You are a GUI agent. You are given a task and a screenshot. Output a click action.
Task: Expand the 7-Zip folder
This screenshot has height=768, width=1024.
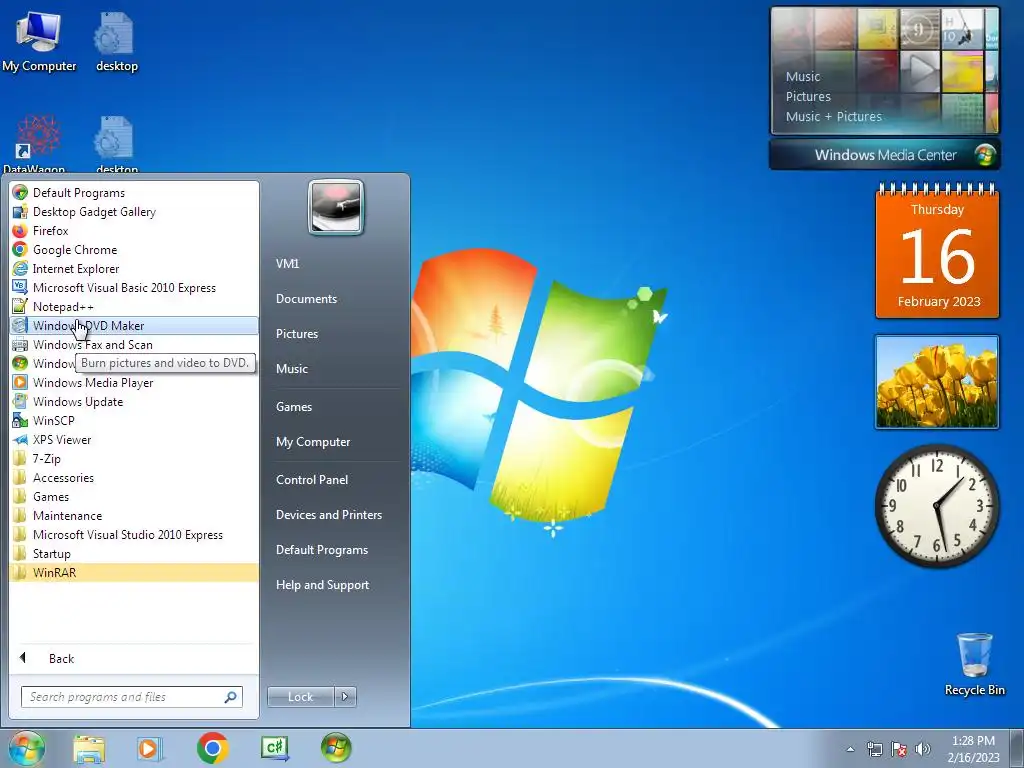coord(134,458)
